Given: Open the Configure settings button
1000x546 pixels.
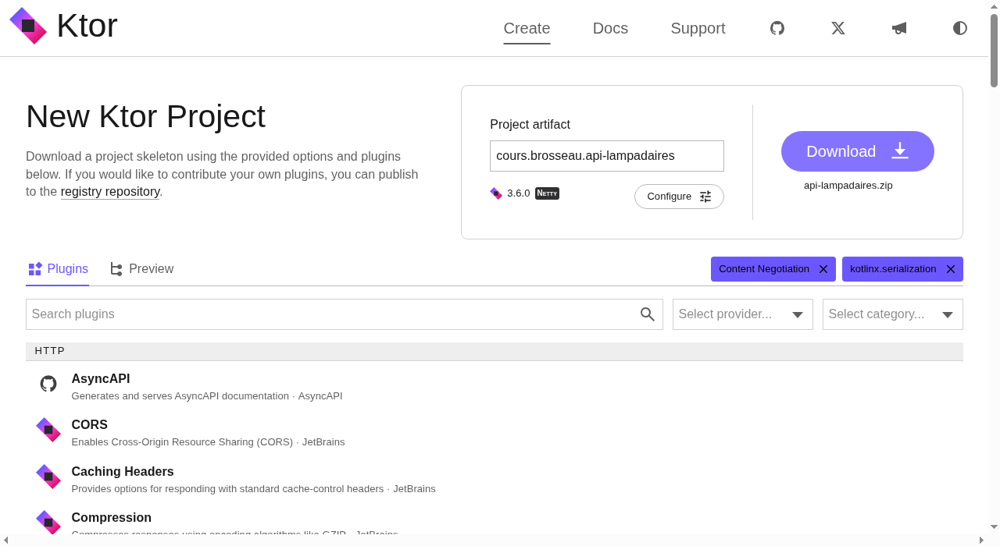Looking at the screenshot, I should (x=679, y=196).
